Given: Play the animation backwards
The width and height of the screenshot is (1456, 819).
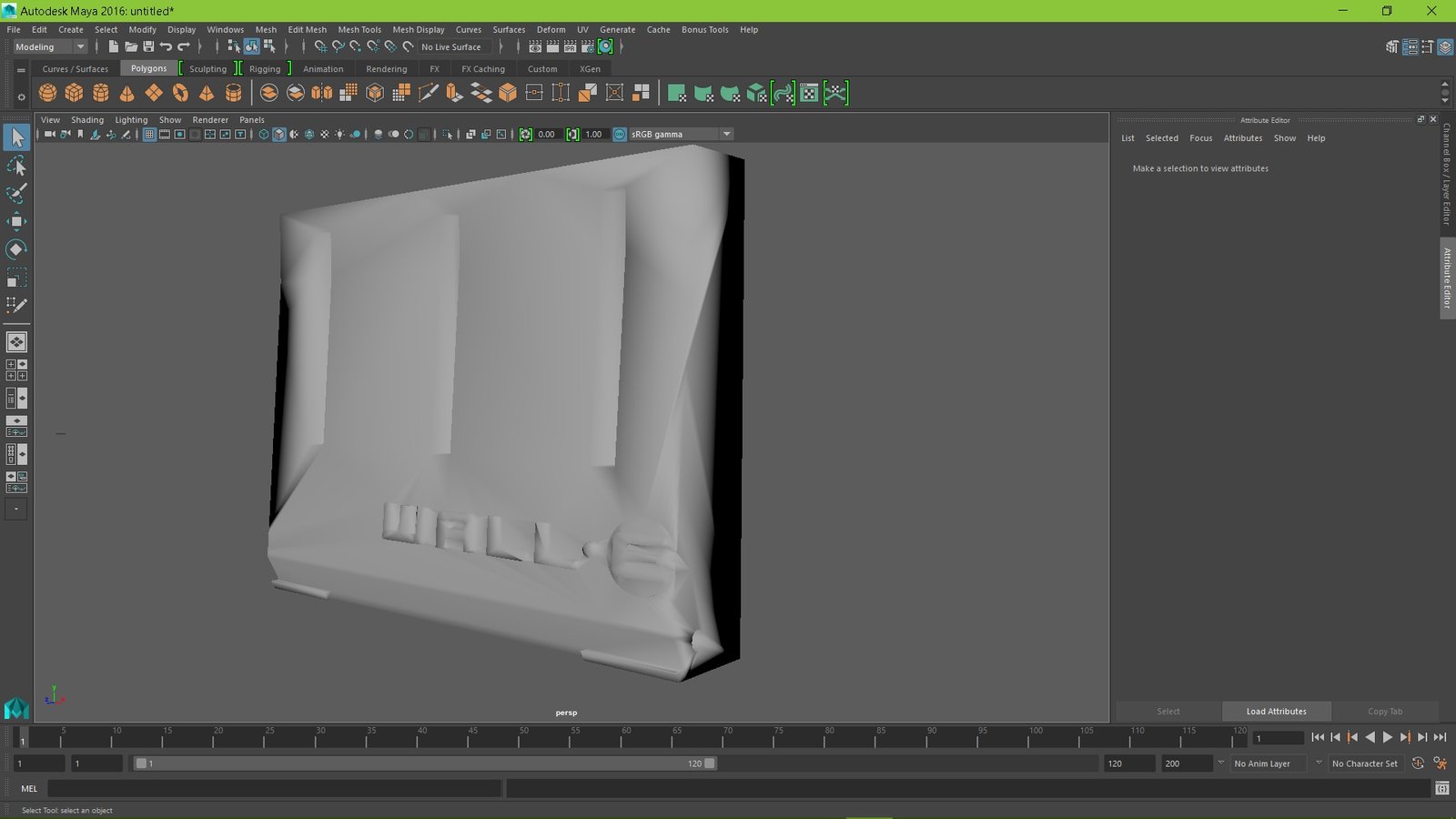Looking at the screenshot, I should (x=1370, y=737).
